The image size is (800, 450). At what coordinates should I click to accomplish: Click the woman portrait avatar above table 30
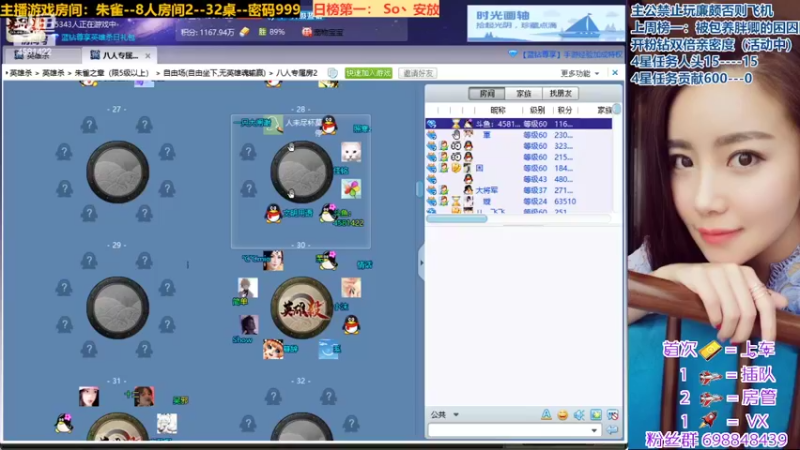pyautogui.click(x=273, y=261)
